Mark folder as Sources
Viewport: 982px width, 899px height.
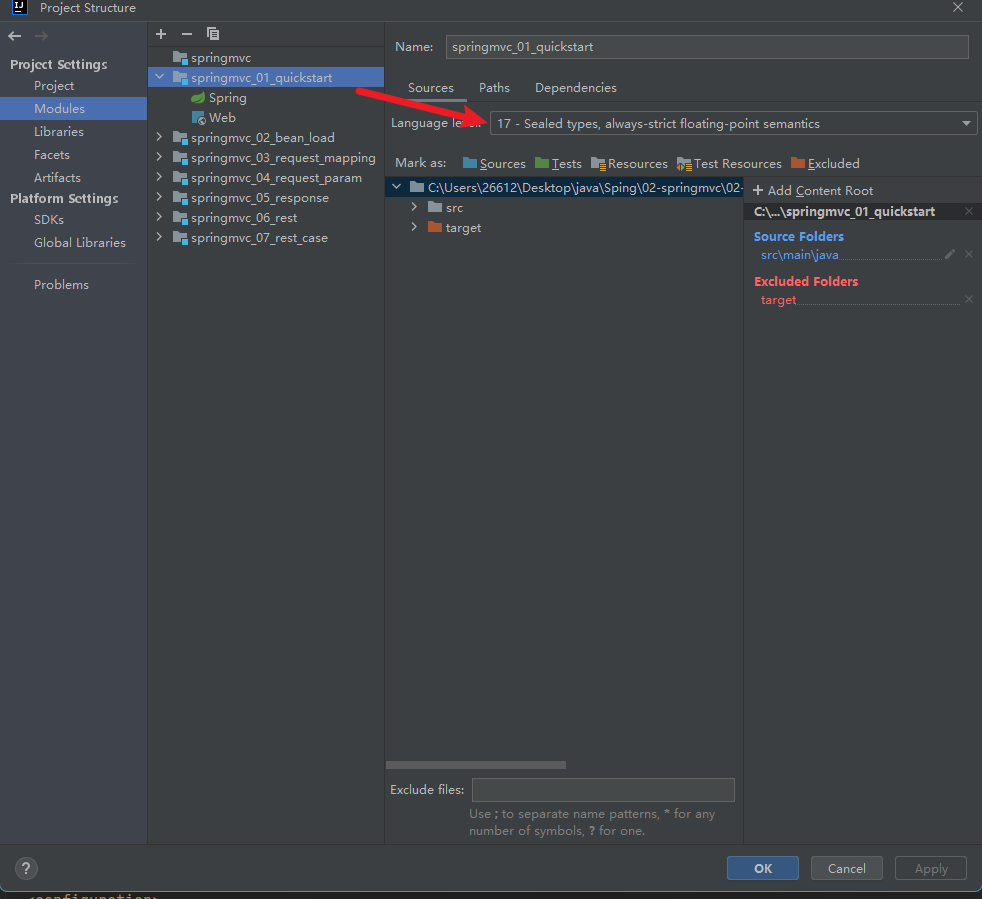pyautogui.click(x=494, y=164)
